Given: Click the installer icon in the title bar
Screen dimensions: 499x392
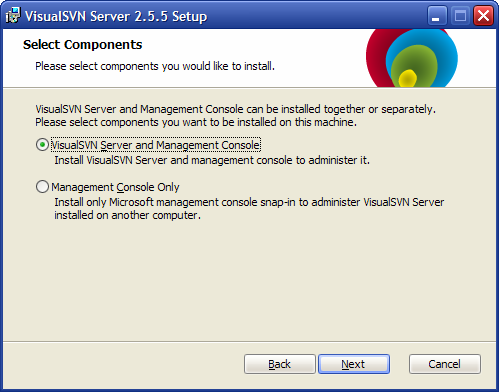Looking at the screenshot, I should [x=13, y=15].
